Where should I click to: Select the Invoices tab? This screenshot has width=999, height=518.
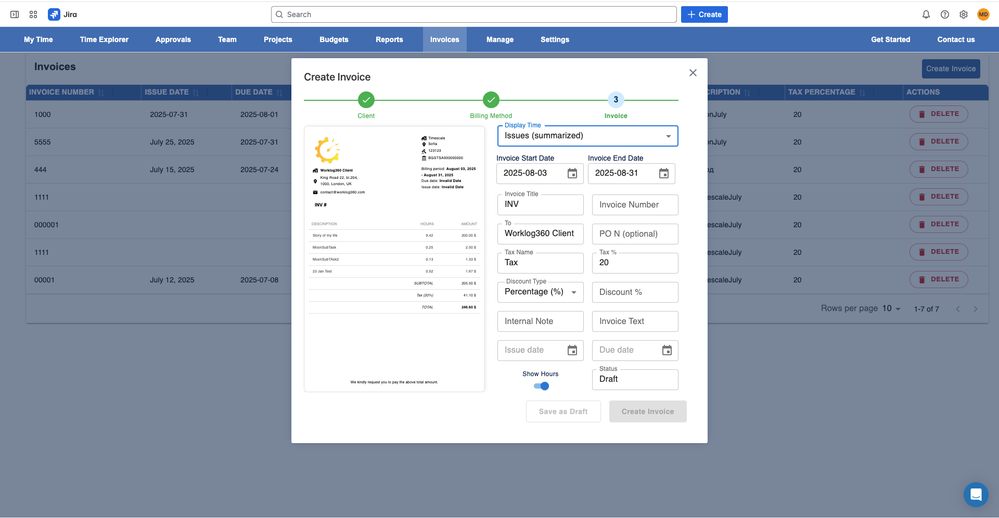[445, 40]
